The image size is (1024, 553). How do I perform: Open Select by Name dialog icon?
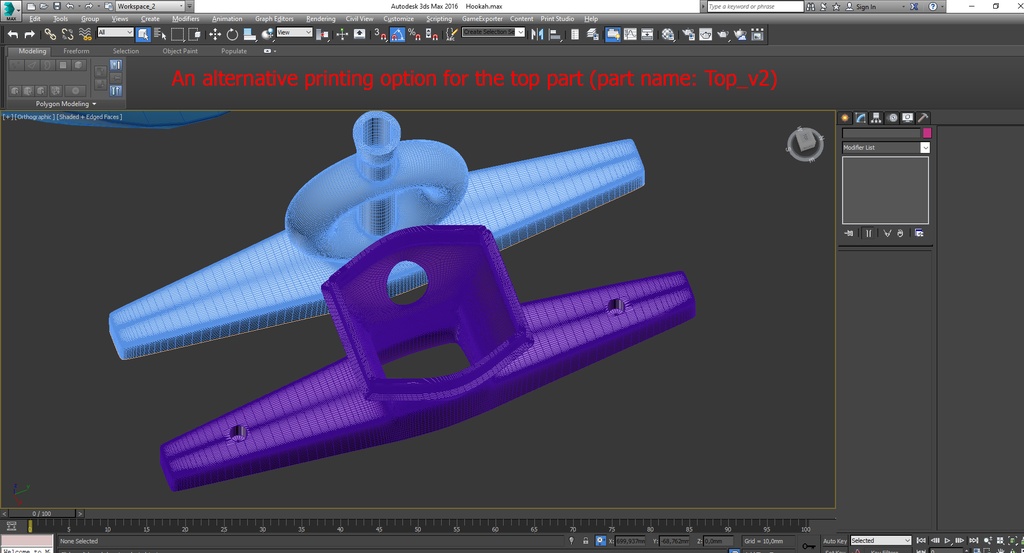click(160, 35)
